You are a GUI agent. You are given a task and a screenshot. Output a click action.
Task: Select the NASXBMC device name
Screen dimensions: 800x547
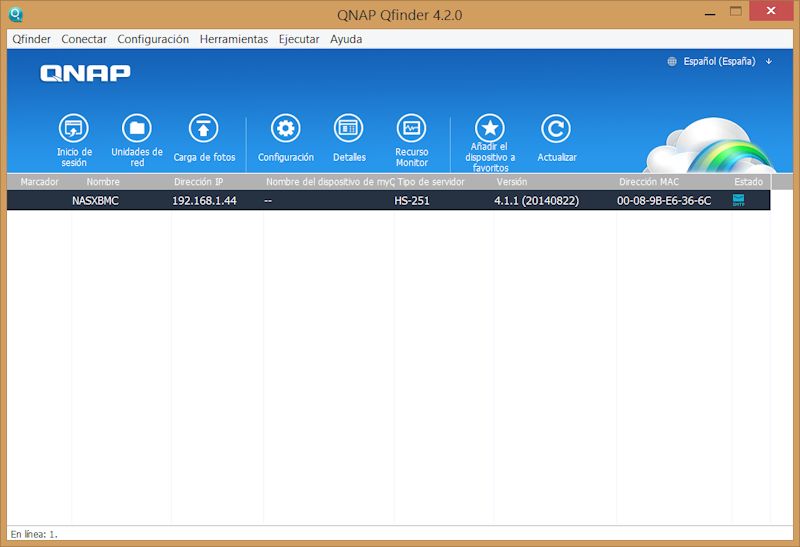tap(95, 201)
